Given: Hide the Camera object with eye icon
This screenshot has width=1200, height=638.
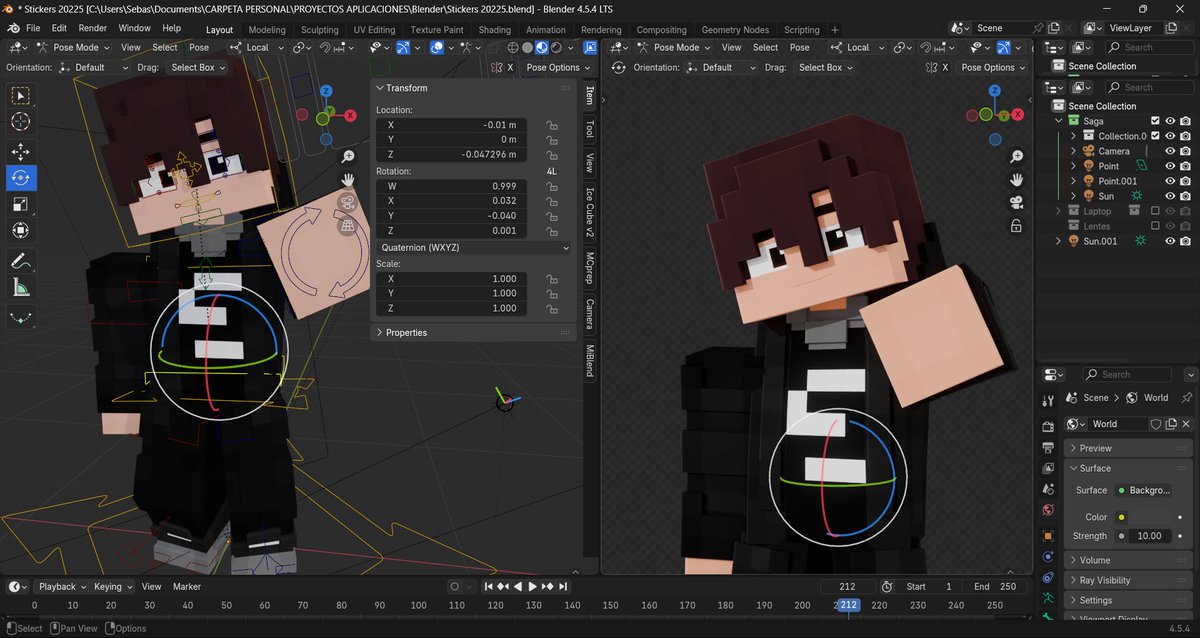Looking at the screenshot, I should pos(1170,151).
